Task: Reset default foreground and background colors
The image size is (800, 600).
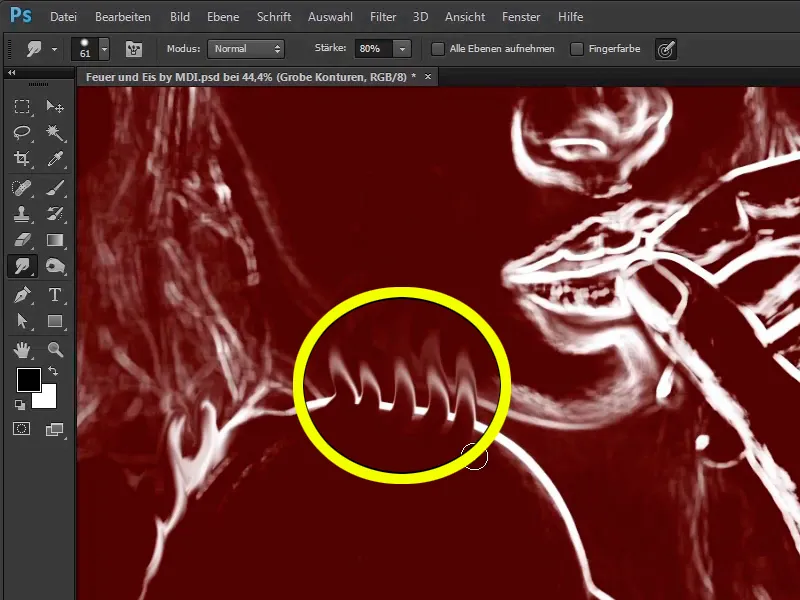Action: coord(20,405)
